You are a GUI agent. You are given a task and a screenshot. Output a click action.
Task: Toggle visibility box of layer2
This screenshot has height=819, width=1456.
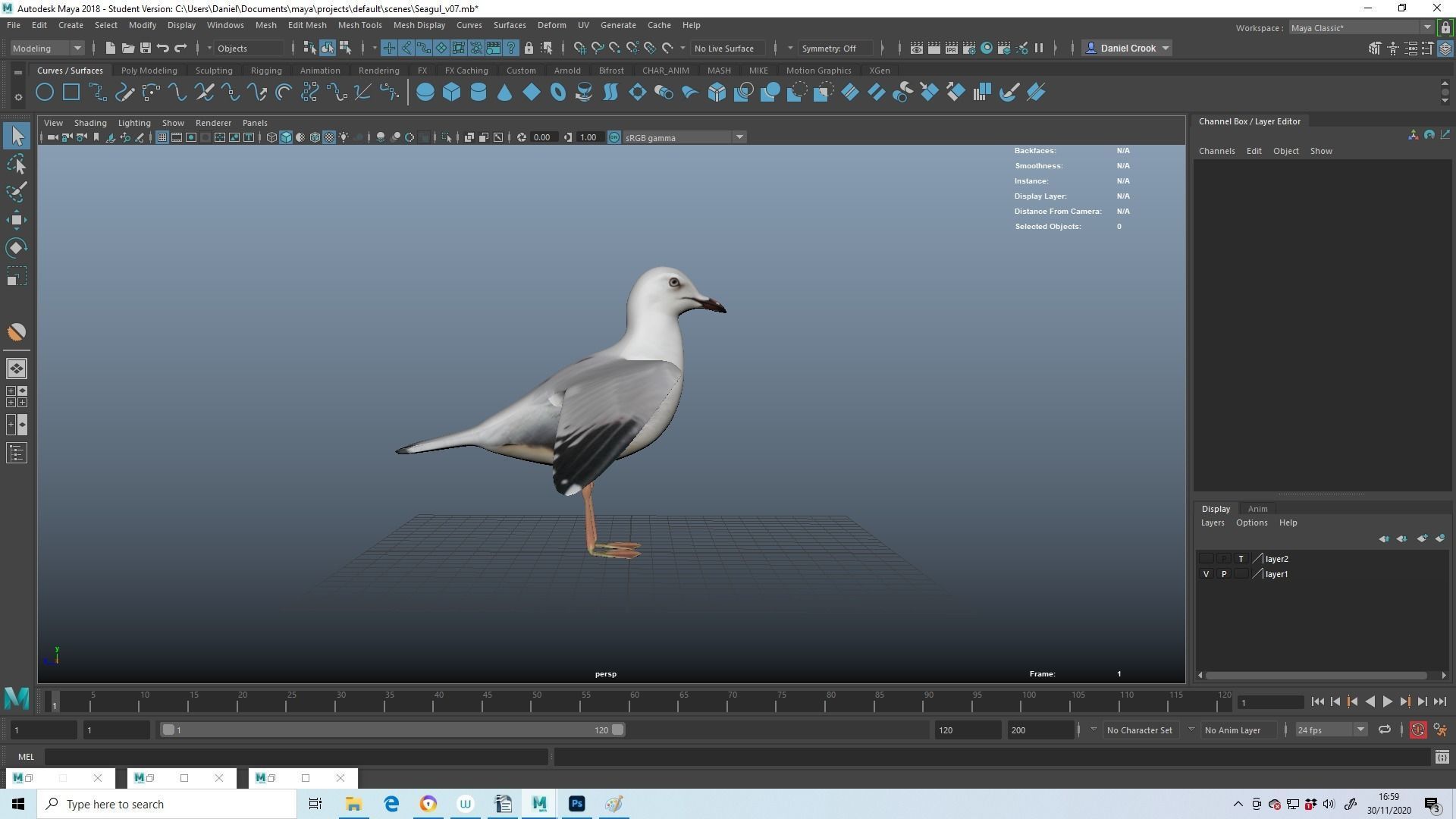(1206, 559)
